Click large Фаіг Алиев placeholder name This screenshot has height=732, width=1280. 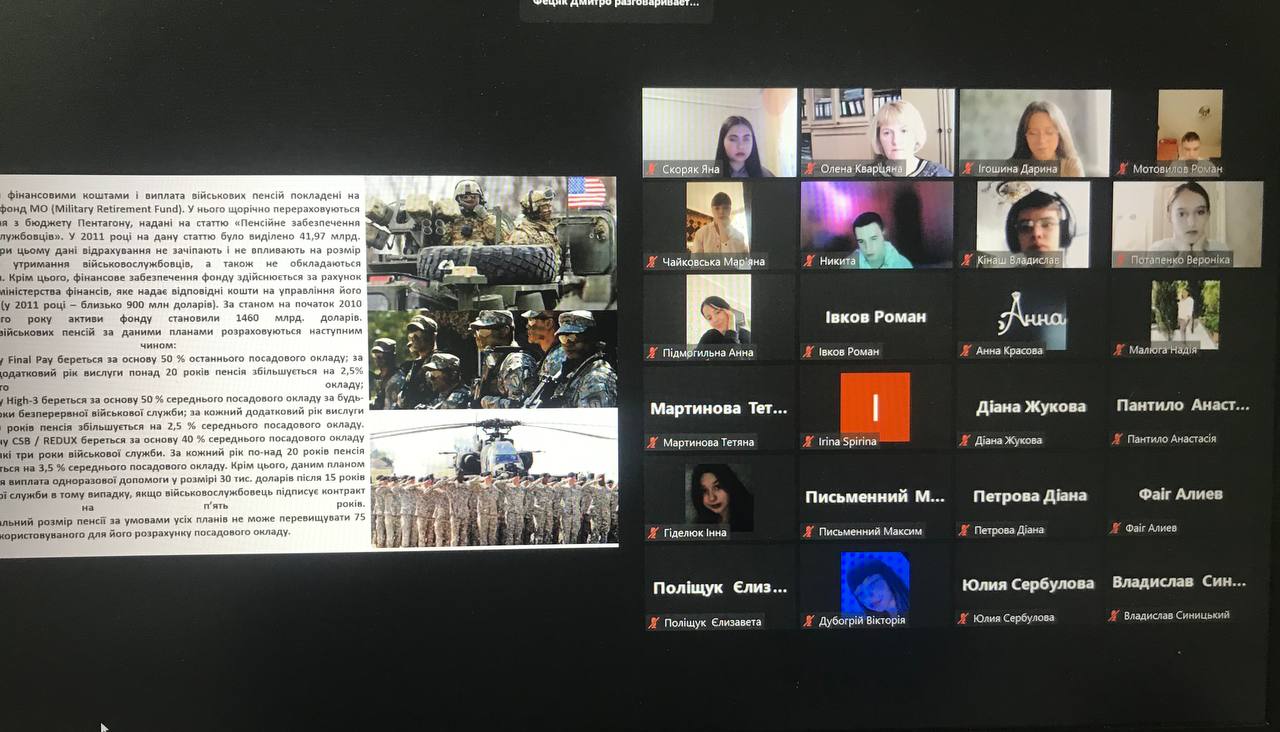pos(1180,494)
